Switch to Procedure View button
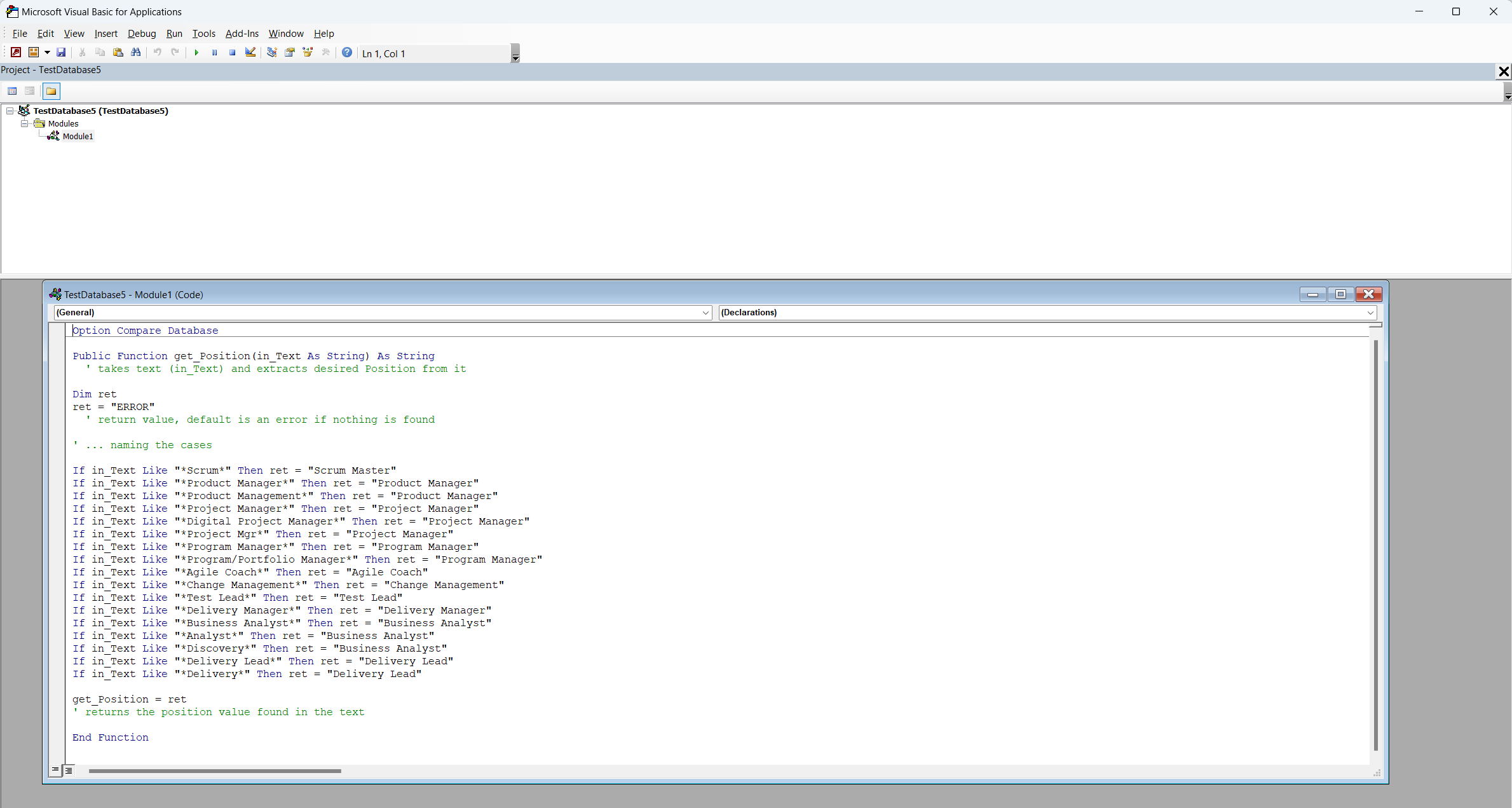Image resolution: width=1512 pixels, height=808 pixels. pyautogui.click(x=56, y=770)
